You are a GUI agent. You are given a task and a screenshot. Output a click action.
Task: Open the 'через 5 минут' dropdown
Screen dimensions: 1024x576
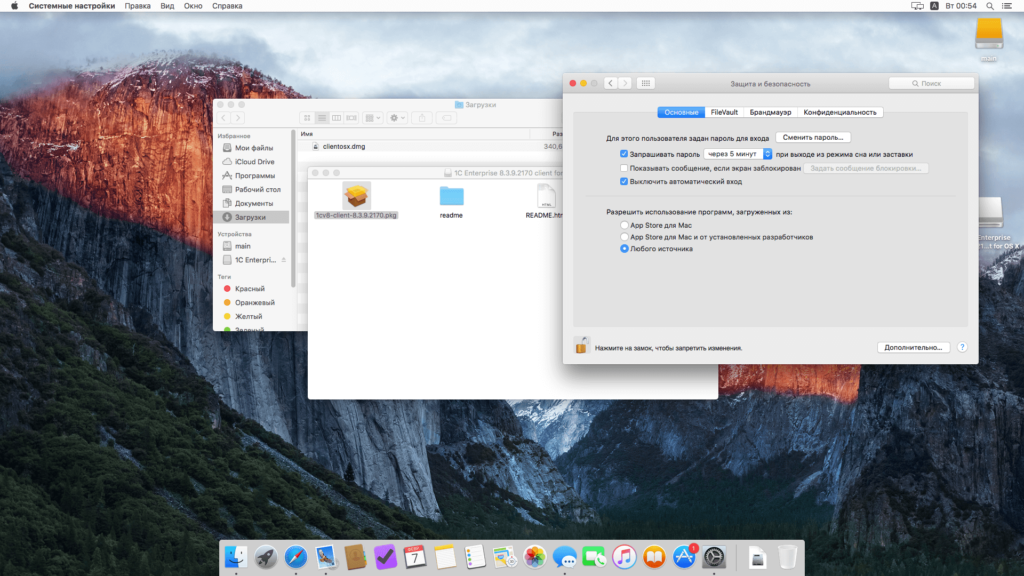tap(738, 154)
